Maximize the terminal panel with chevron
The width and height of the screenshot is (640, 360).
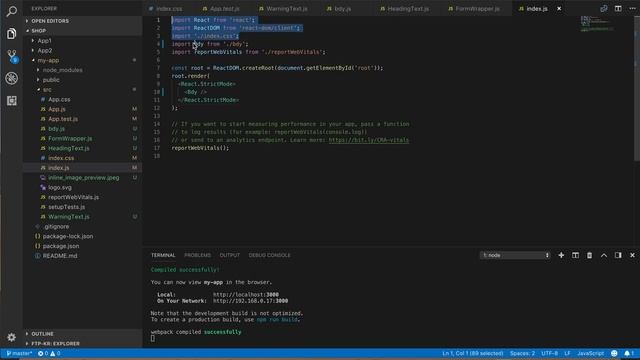(604, 255)
